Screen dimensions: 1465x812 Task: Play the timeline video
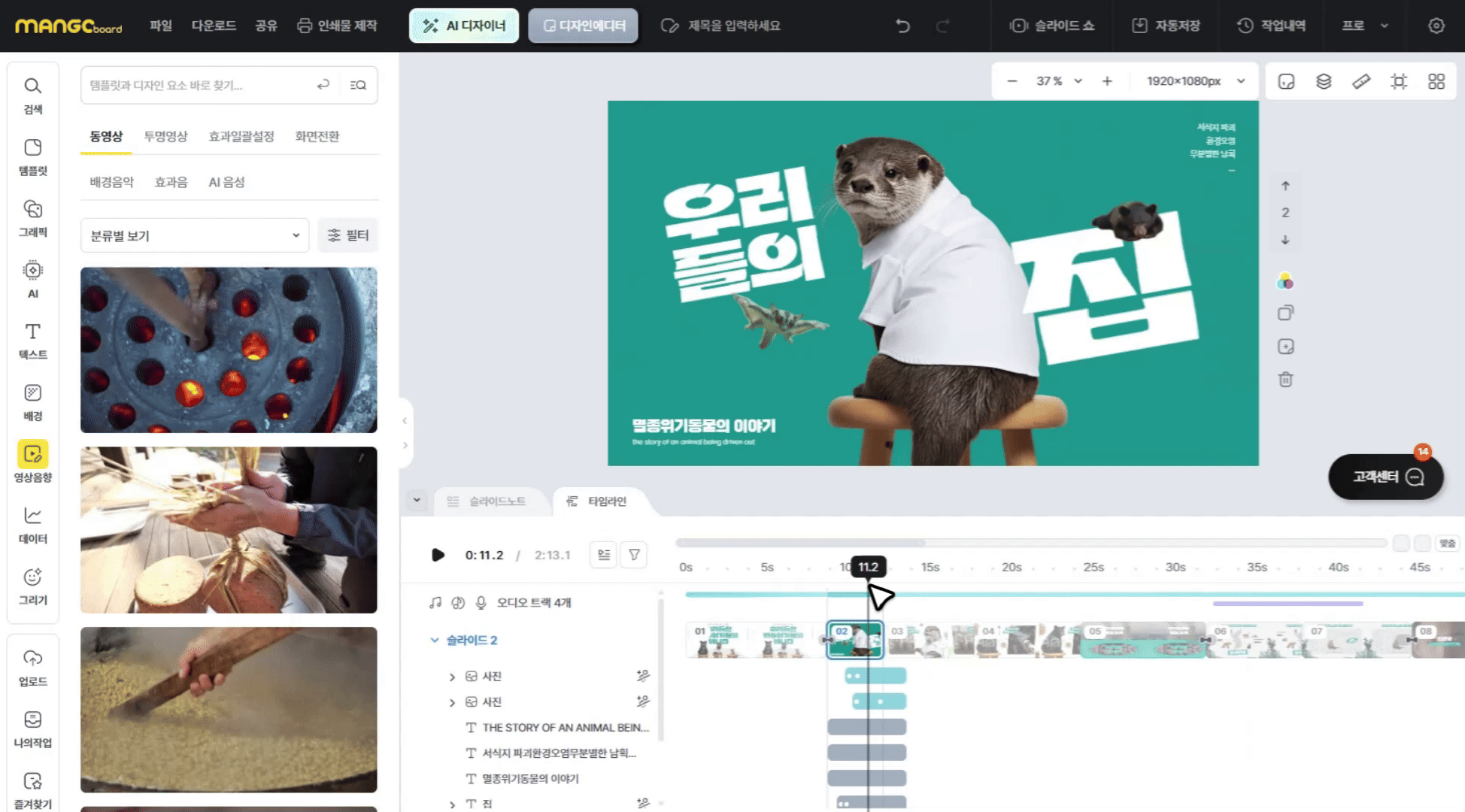pyautogui.click(x=438, y=555)
